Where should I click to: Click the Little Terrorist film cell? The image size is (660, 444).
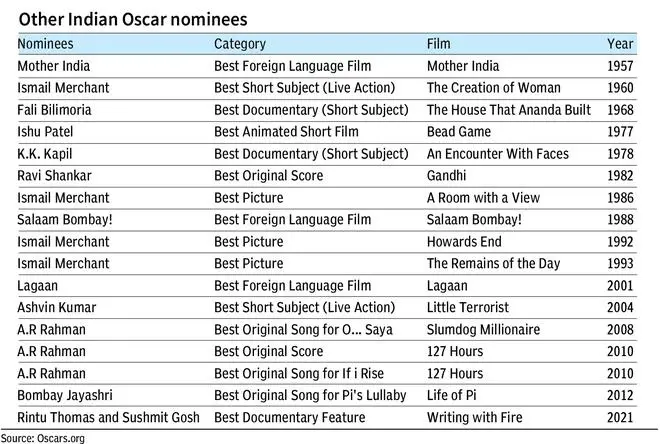pyautogui.click(x=468, y=307)
